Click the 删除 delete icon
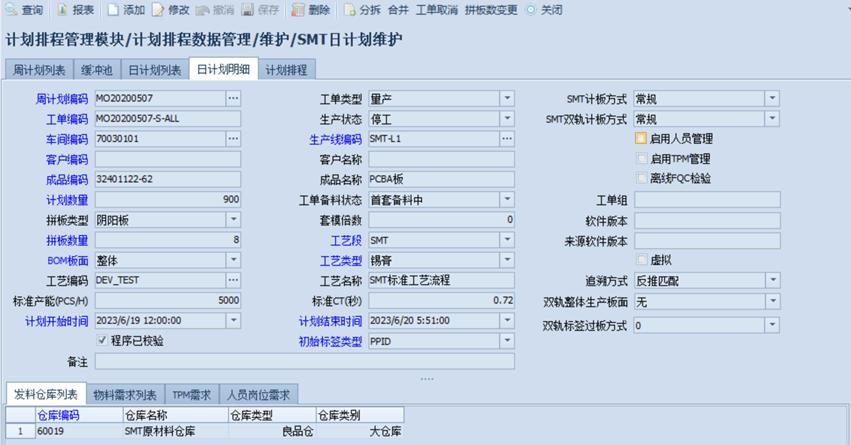Screen dimensions: 851x445 coord(298,10)
